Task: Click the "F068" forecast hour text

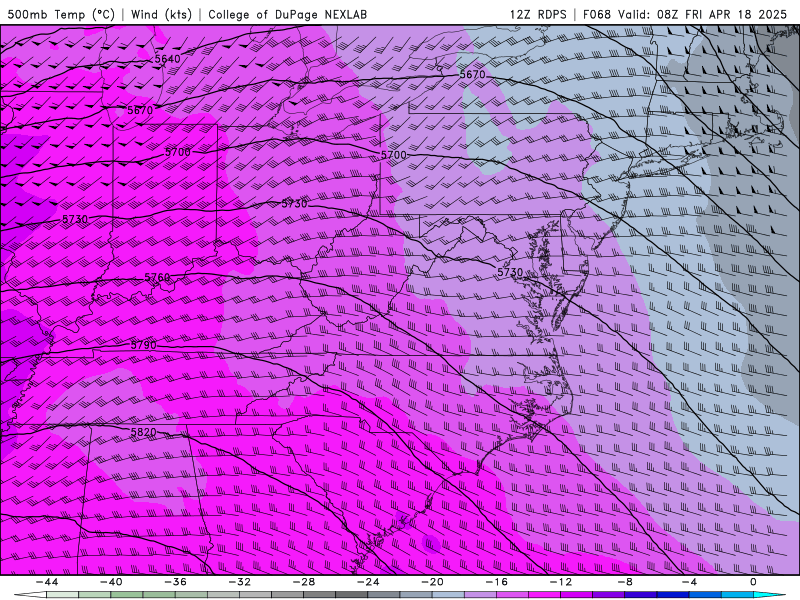Action: (597, 15)
